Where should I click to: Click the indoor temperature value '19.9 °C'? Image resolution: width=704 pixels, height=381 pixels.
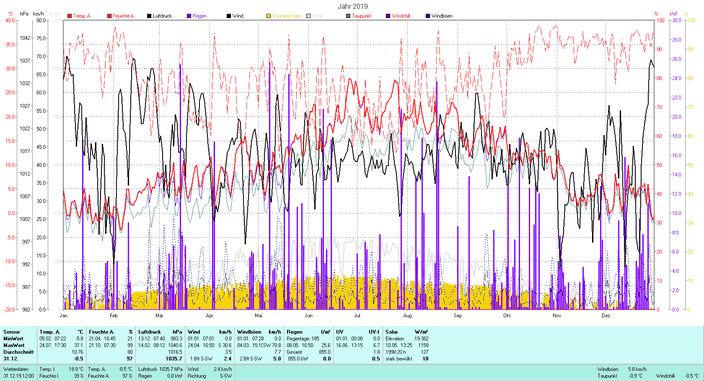click(76, 369)
